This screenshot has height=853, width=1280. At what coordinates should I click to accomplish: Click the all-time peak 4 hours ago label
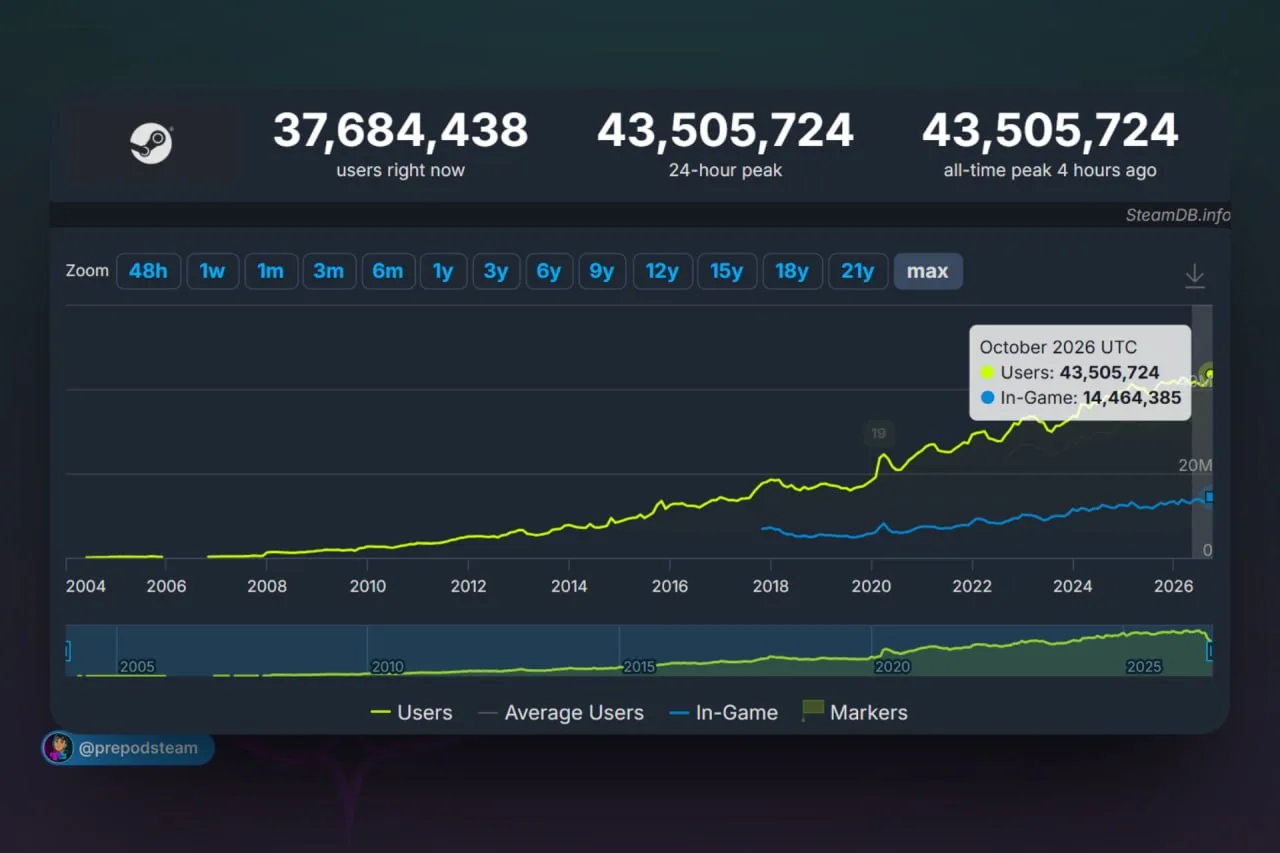1050,171
